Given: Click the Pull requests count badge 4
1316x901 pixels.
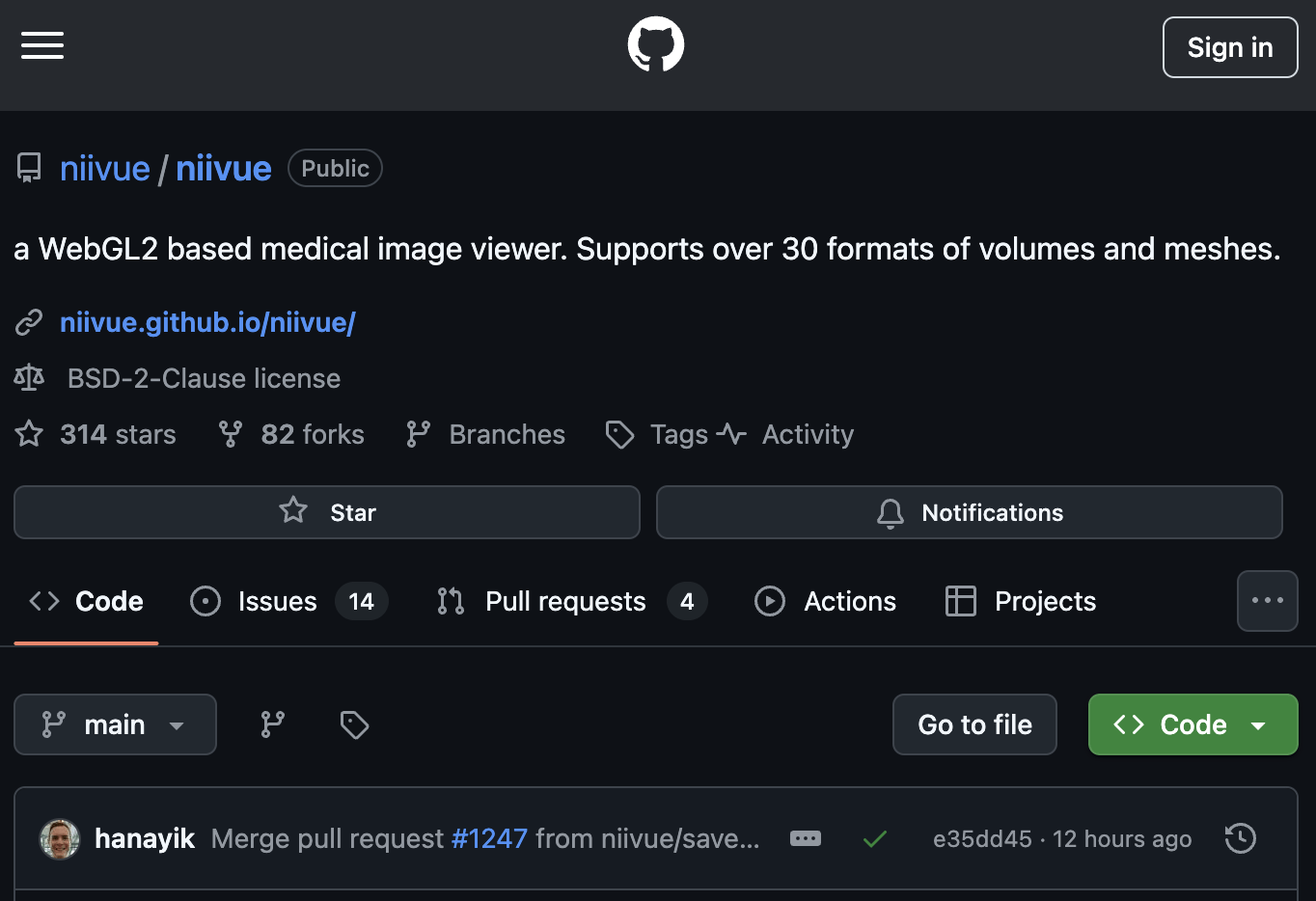Looking at the screenshot, I should [x=687, y=601].
